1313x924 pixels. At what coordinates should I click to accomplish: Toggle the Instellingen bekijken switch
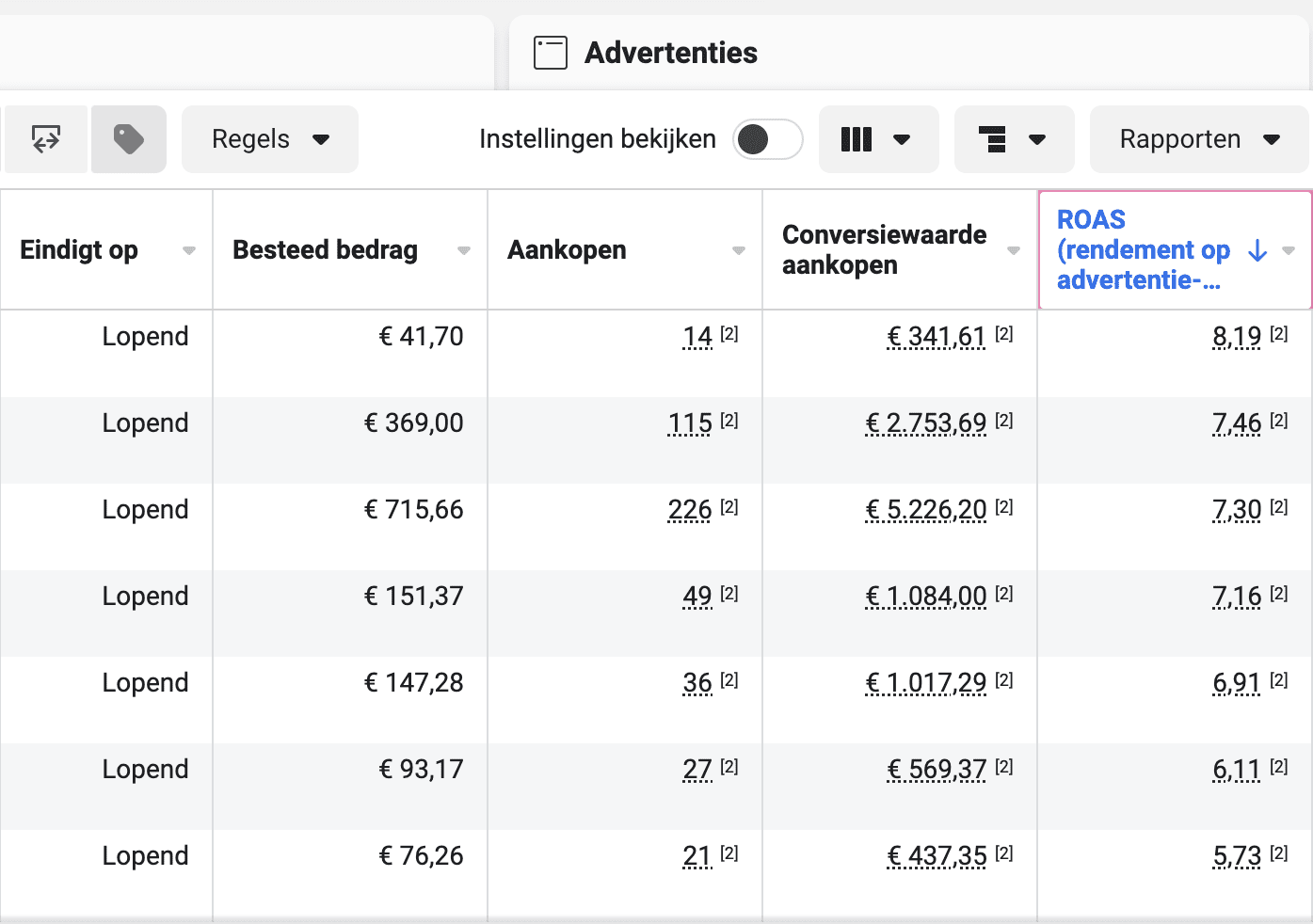point(767,139)
